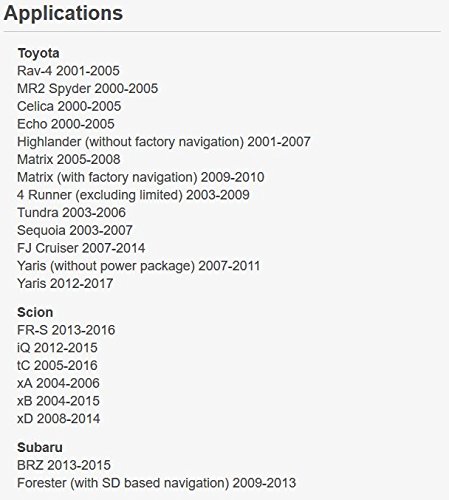The image size is (449, 500).
Task: Select the Applications heading
Action: pos(63,14)
